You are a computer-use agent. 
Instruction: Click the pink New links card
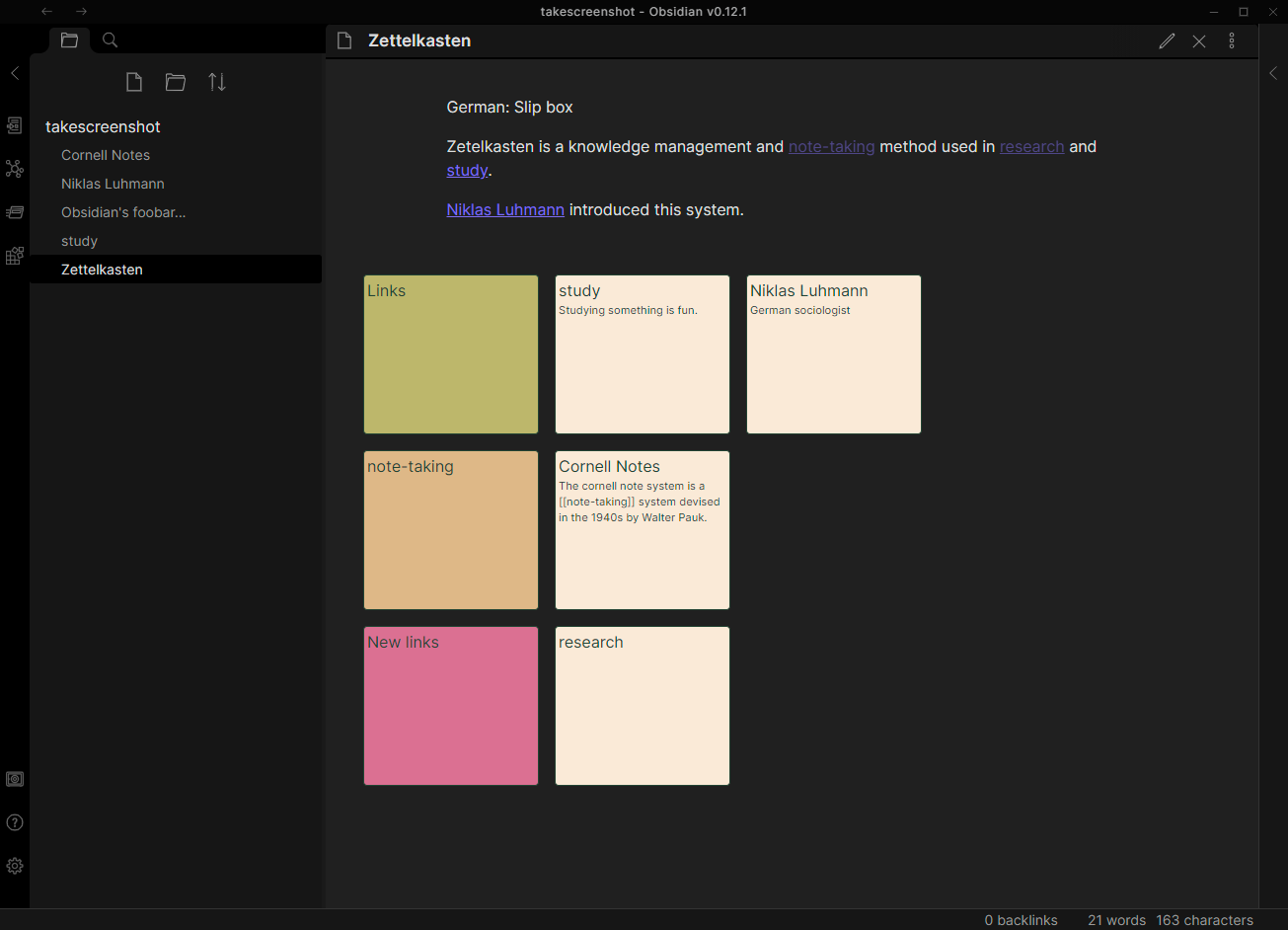pyautogui.click(x=451, y=706)
